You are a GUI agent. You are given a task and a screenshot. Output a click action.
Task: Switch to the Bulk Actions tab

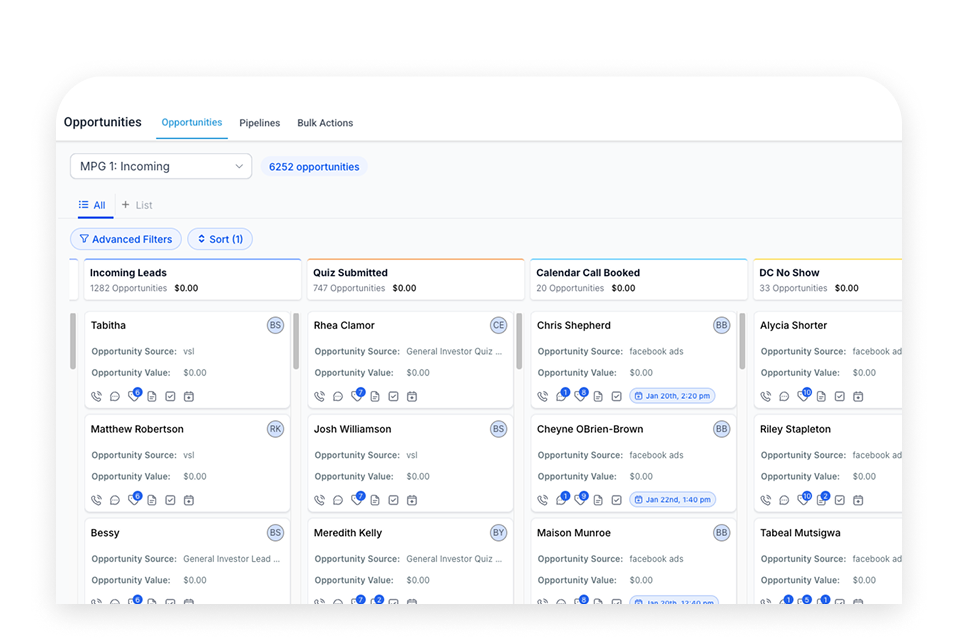click(325, 123)
